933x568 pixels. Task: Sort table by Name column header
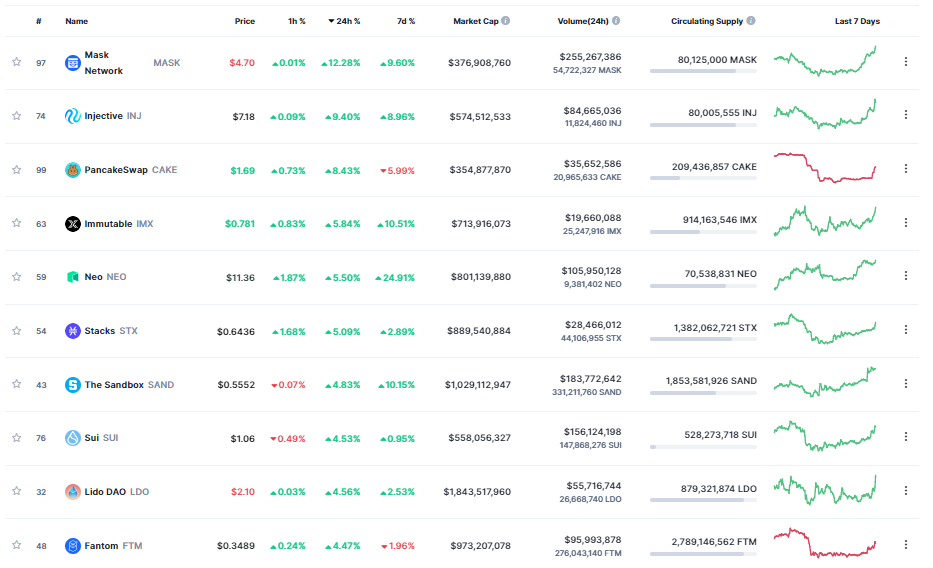pyautogui.click(x=77, y=21)
